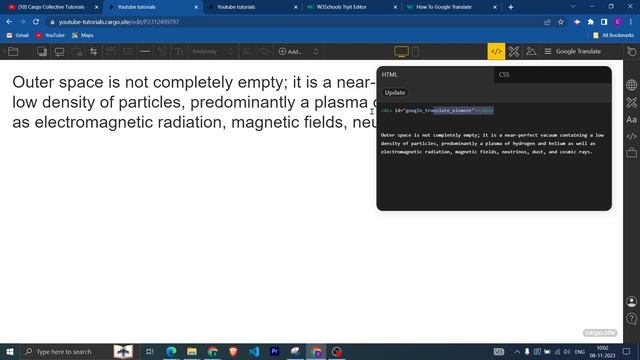The height and width of the screenshot is (360, 640).
Task: Switch to W3Schools Tryit Editor tab
Action: [x=352, y=7]
